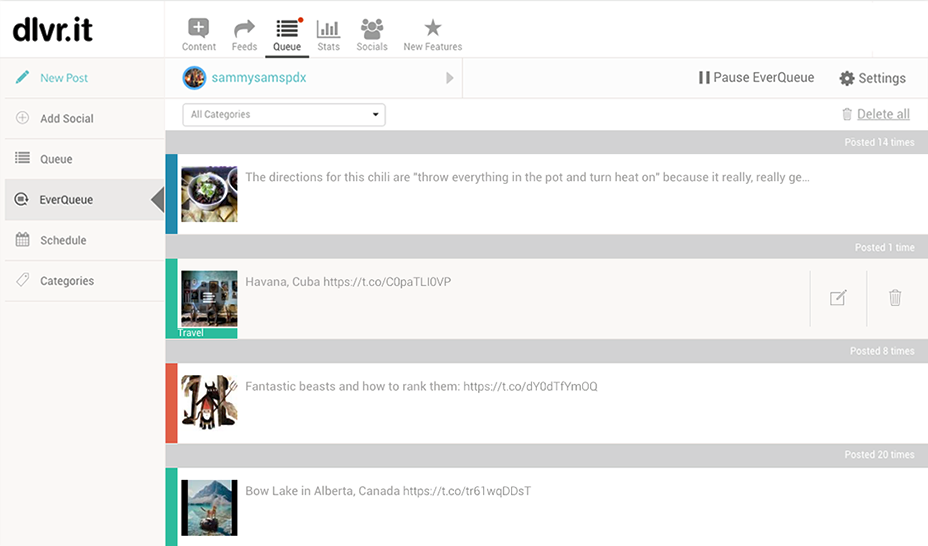Click the blue category bar of chili post
The image size is (928, 546).
(171, 194)
